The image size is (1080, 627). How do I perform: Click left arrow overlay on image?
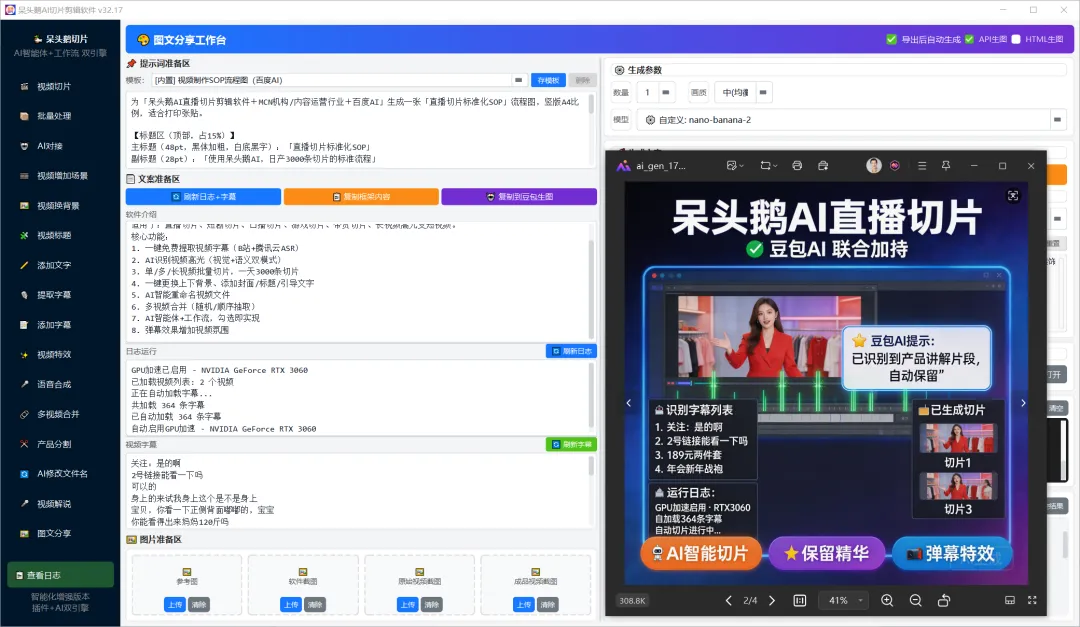629,403
